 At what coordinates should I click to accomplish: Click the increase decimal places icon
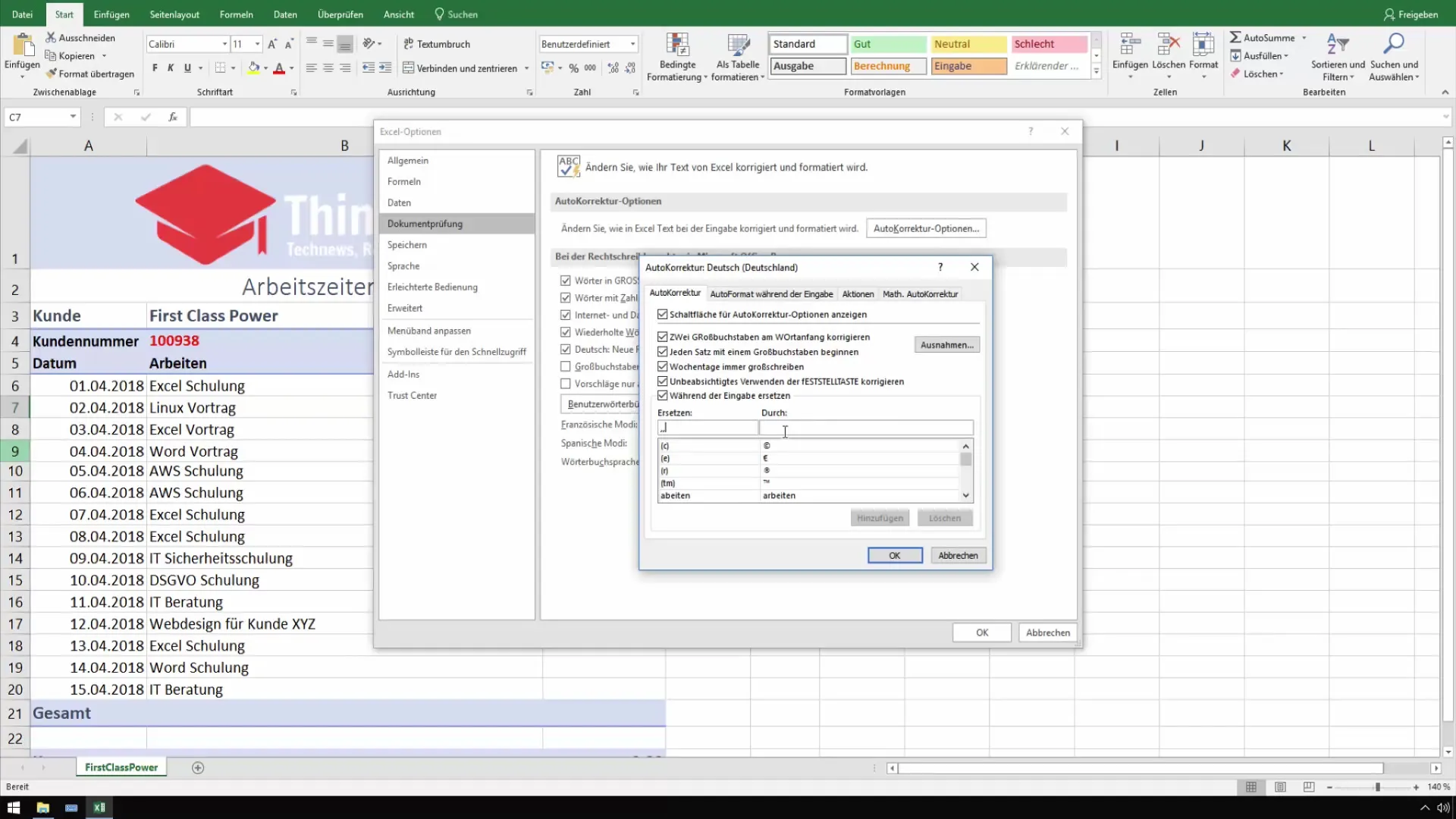(x=613, y=68)
